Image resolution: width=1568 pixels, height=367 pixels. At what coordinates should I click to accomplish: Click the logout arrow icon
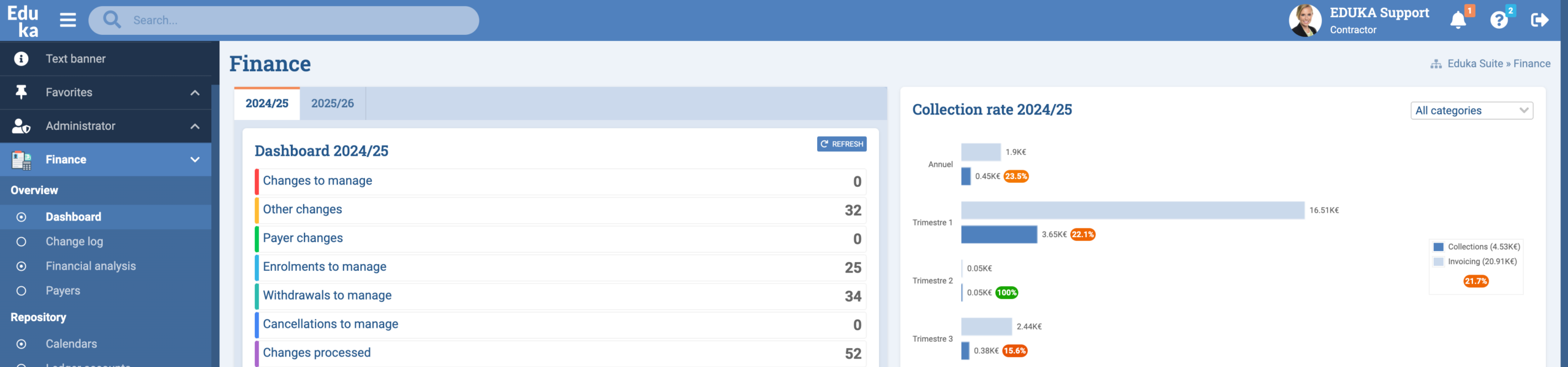pyautogui.click(x=1539, y=20)
